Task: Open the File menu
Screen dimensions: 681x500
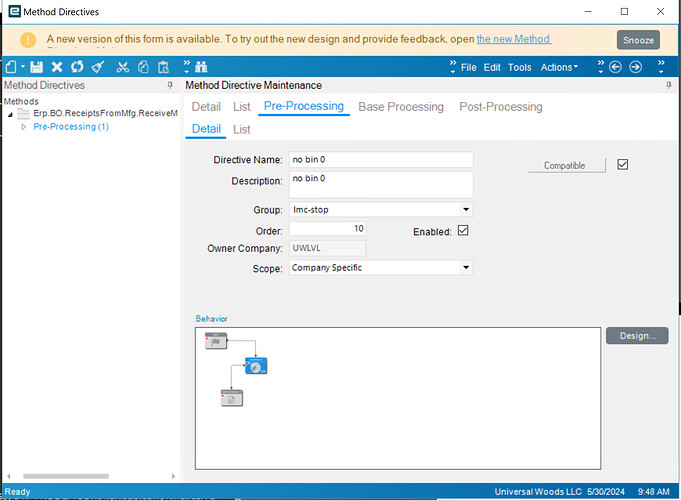Action: click(469, 67)
